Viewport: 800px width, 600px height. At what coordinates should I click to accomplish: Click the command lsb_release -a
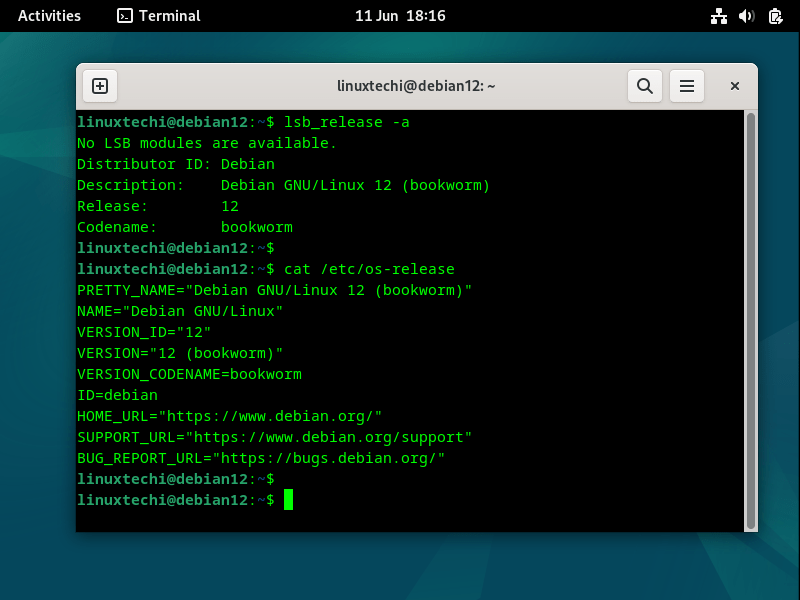click(x=346, y=122)
